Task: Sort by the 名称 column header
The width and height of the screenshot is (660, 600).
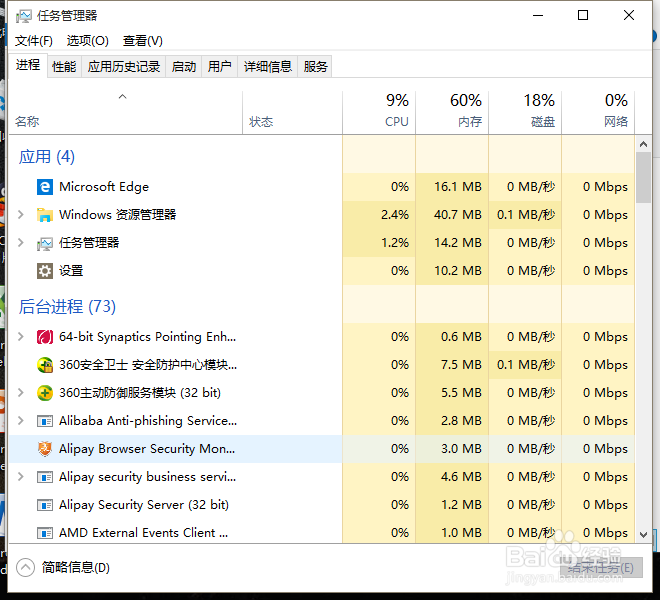Action: pyautogui.click(x=125, y=113)
